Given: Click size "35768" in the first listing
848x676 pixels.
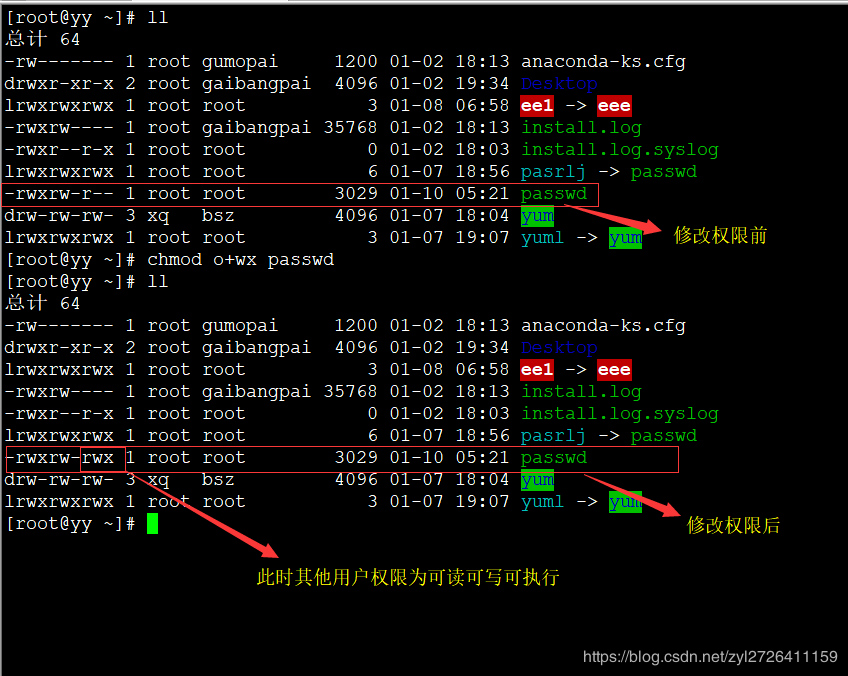Looking at the screenshot, I should point(350,128).
